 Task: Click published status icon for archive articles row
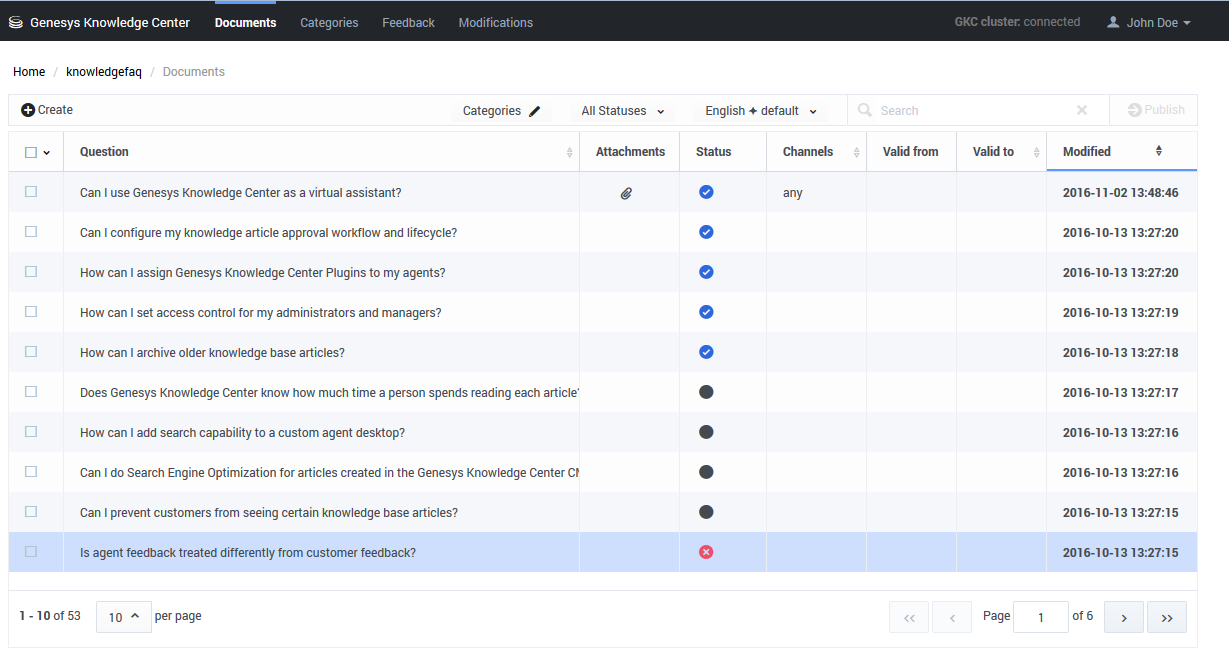coord(706,352)
